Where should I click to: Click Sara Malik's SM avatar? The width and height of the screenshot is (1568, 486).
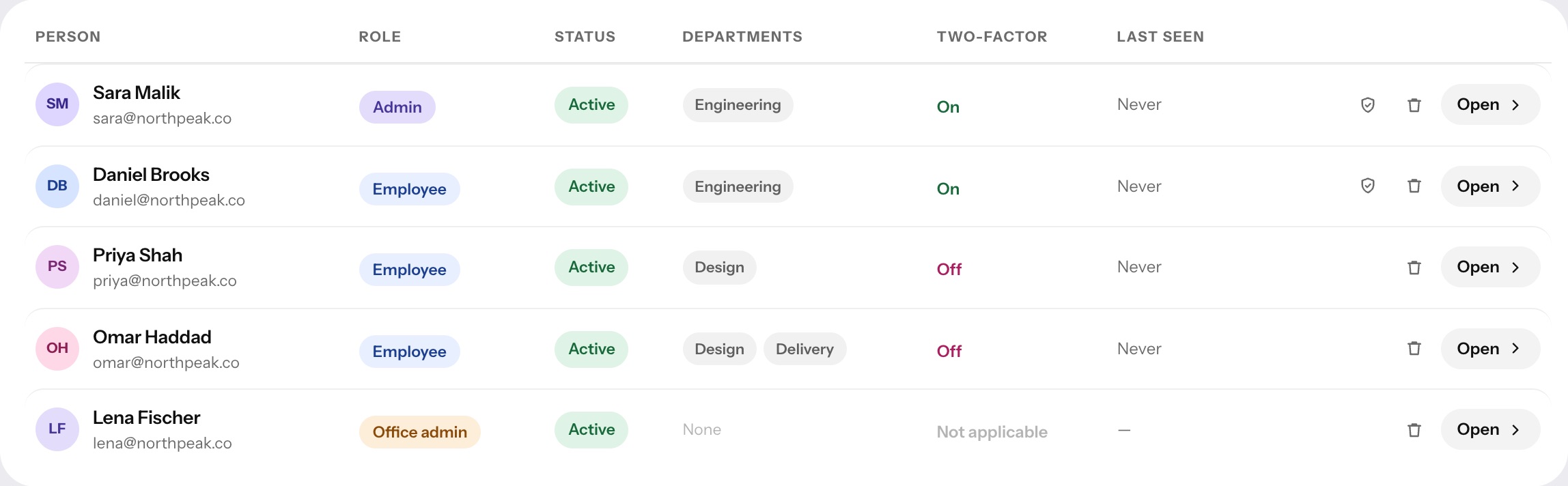[x=57, y=104]
